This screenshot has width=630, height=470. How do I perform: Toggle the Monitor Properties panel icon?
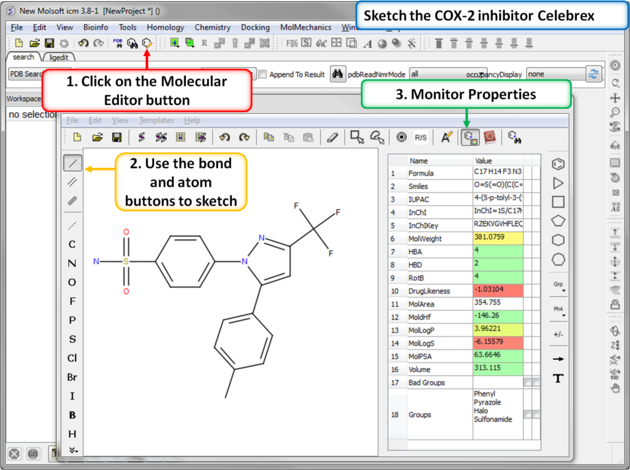click(x=469, y=137)
